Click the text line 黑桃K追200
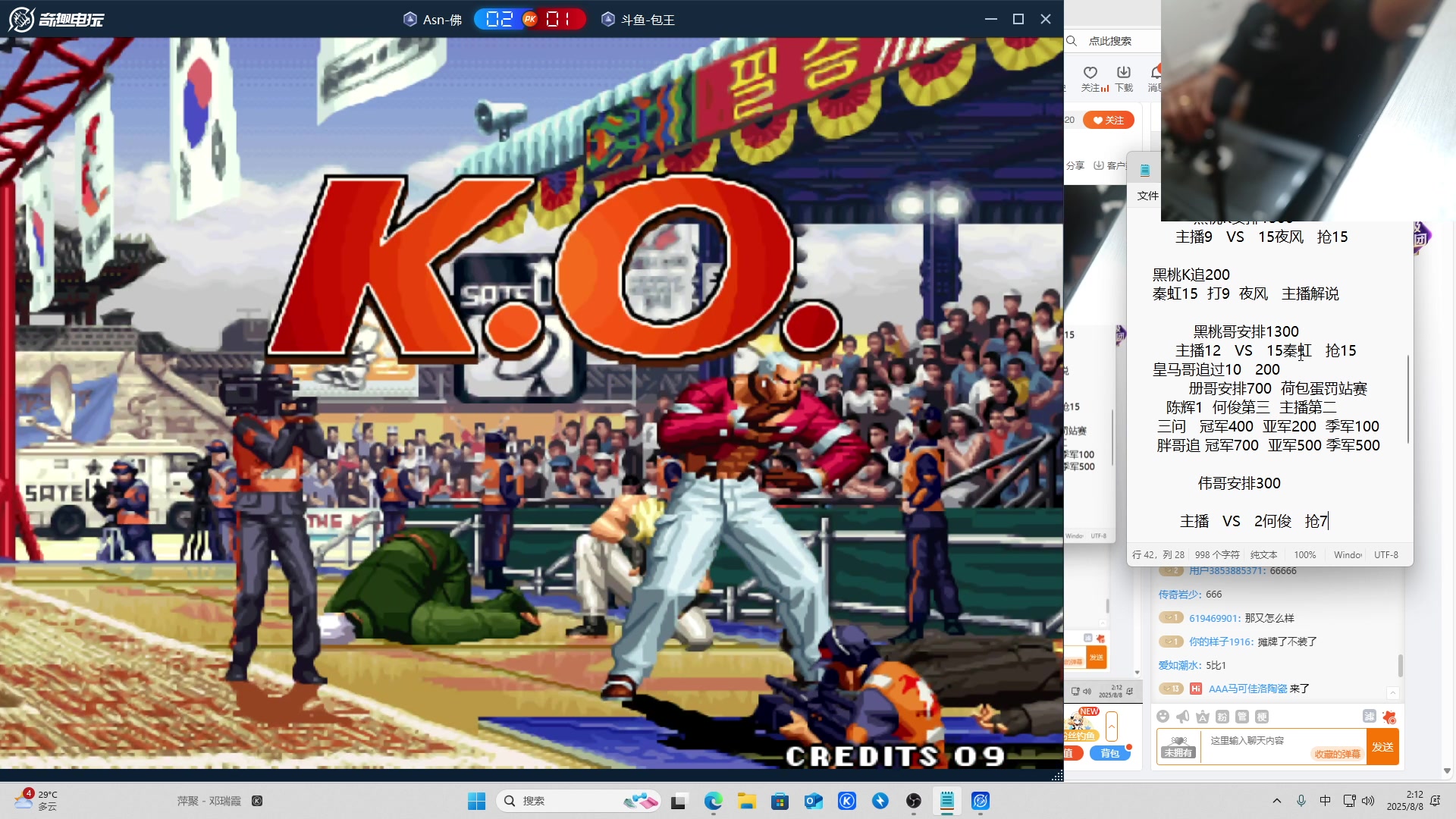This screenshot has width=1456, height=819. click(1191, 275)
